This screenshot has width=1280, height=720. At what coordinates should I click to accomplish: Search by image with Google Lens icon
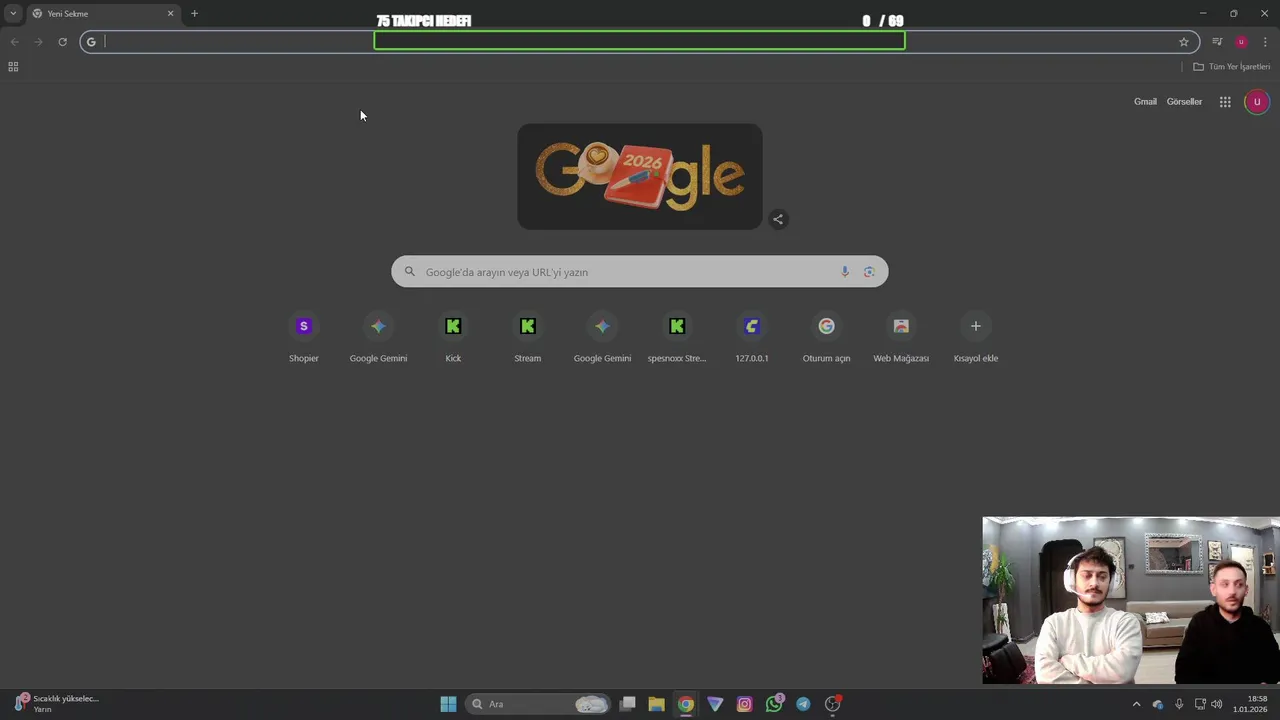869,272
